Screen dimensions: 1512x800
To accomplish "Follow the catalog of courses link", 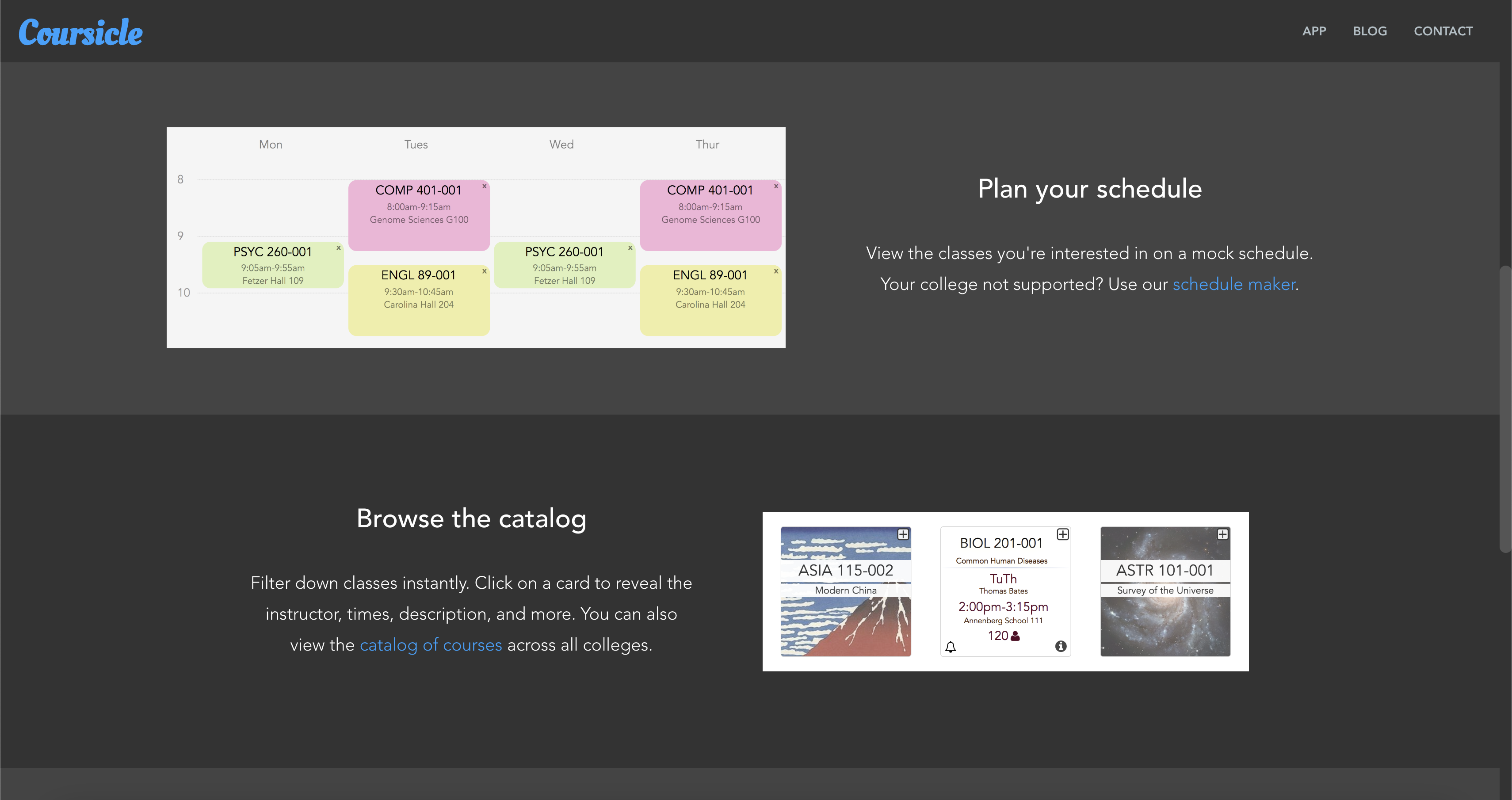I will [430, 644].
